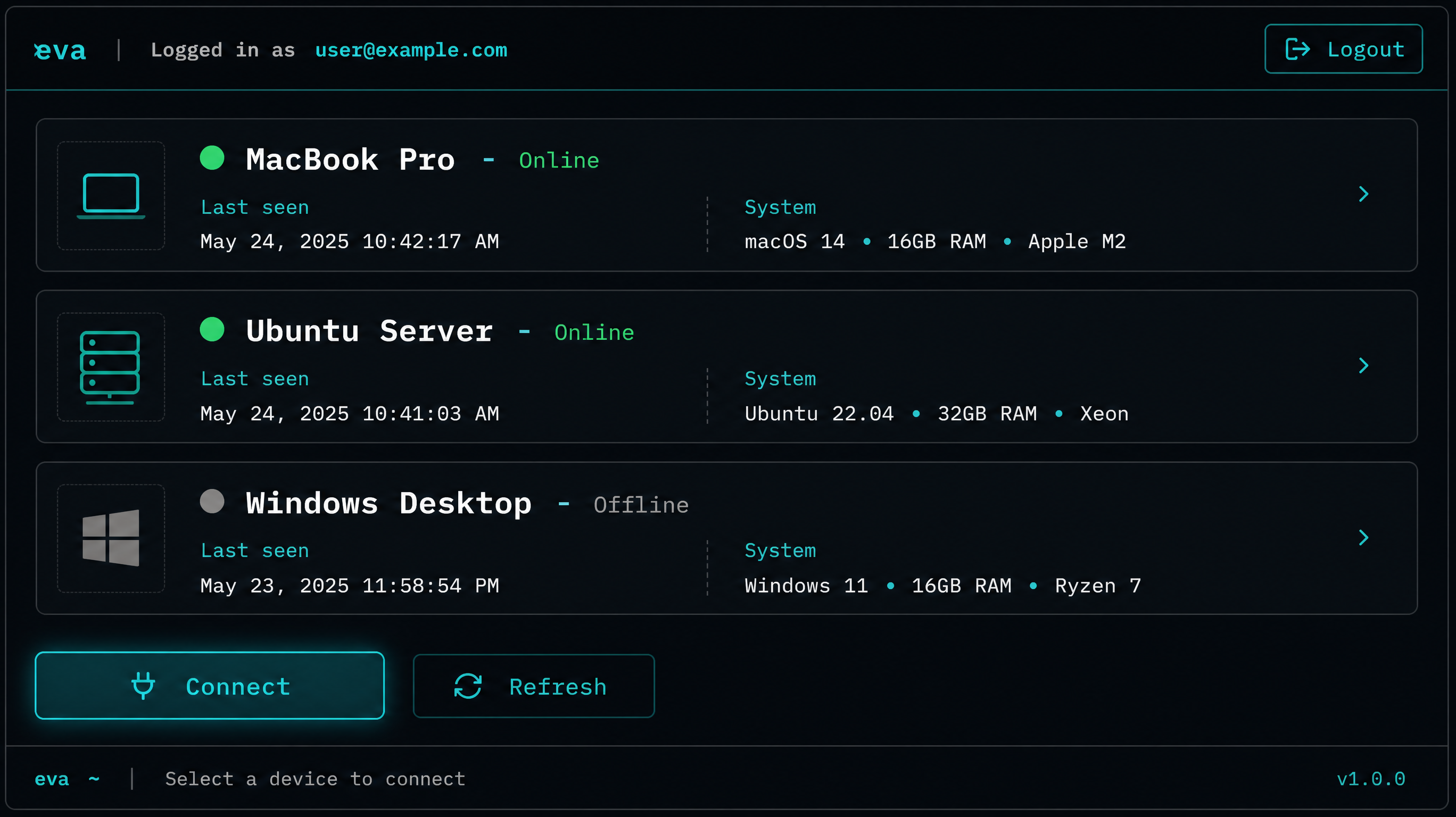1456x817 pixels.
Task: Refresh the device list
Action: [534, 686]
